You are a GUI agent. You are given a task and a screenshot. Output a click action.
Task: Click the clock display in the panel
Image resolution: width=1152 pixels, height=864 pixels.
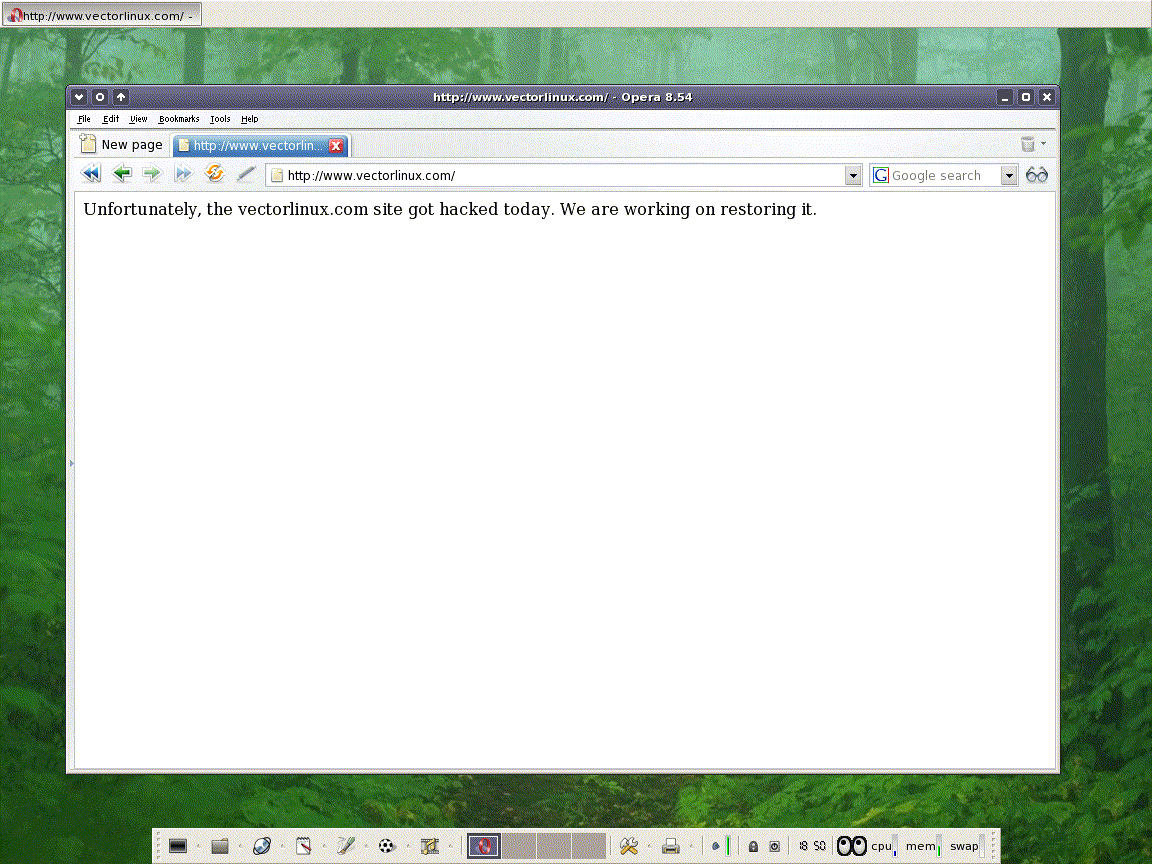pyautogui.click(x=812, y=846)
